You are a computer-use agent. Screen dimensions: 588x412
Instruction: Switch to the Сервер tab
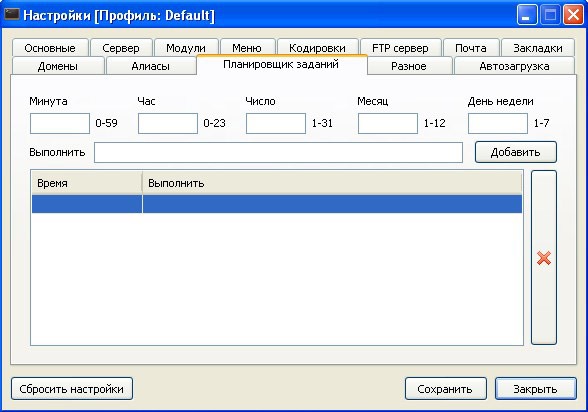(x=121, y=48)
